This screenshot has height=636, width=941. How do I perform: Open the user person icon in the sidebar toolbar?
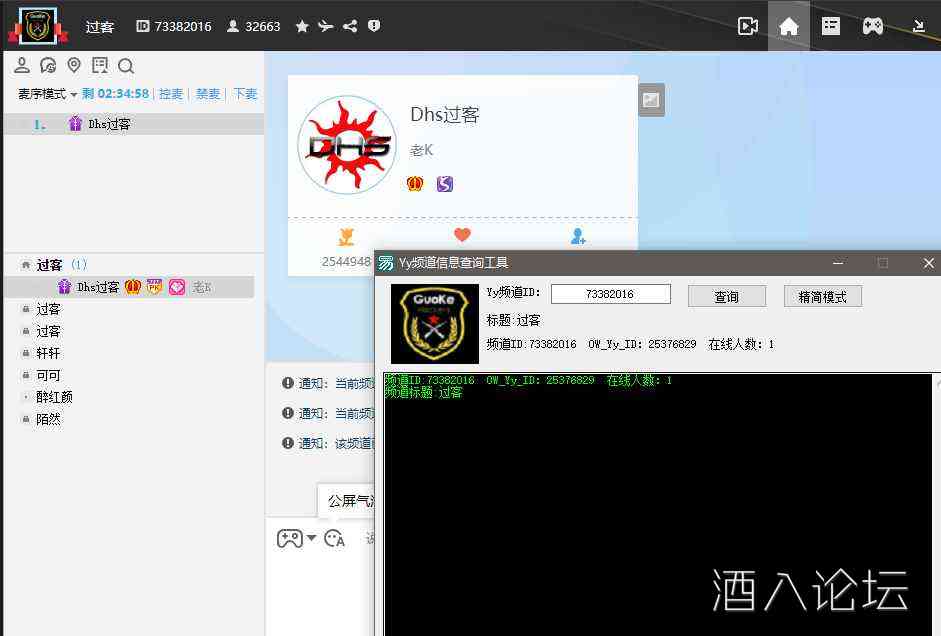(22, 65)
